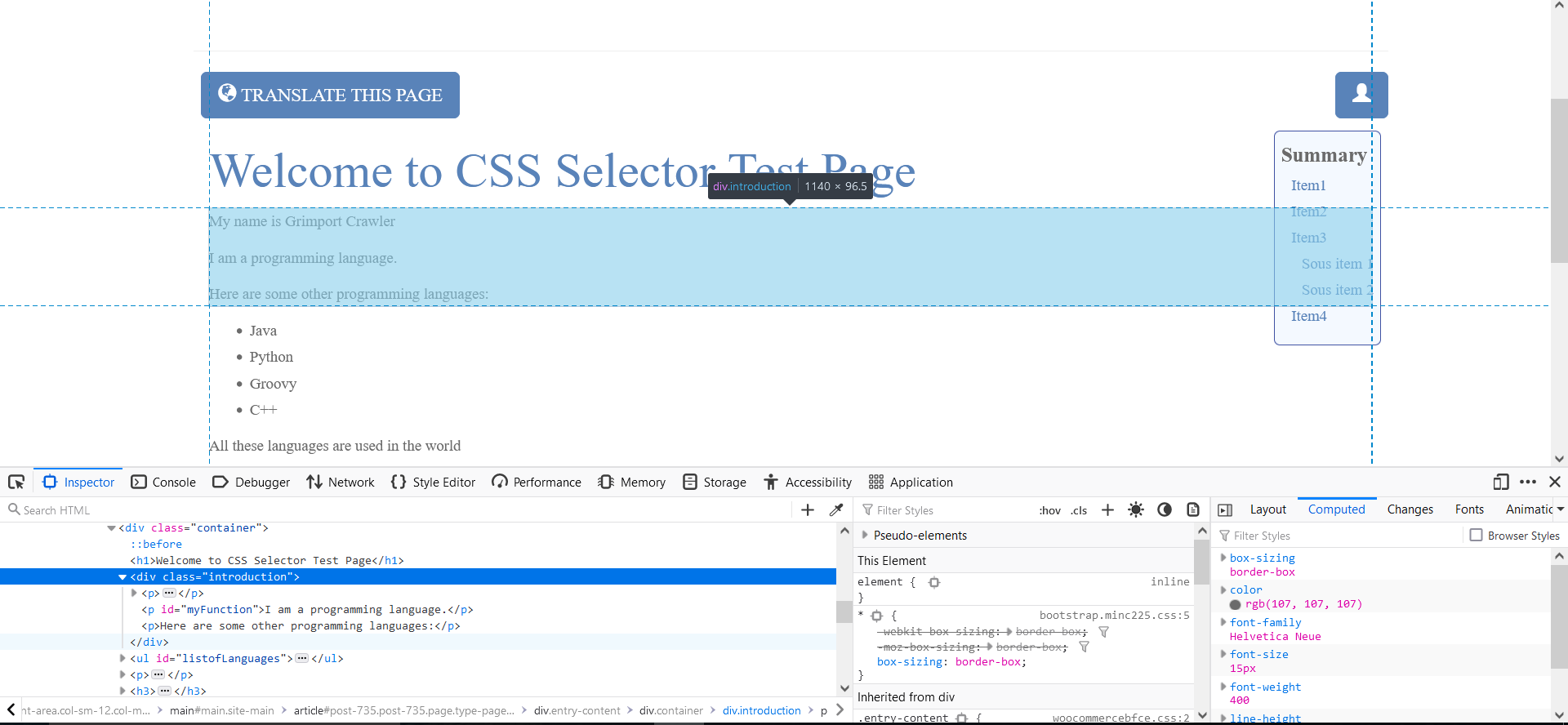Expand computed font-family property

pyautogui.click(x=1223, y=622)
